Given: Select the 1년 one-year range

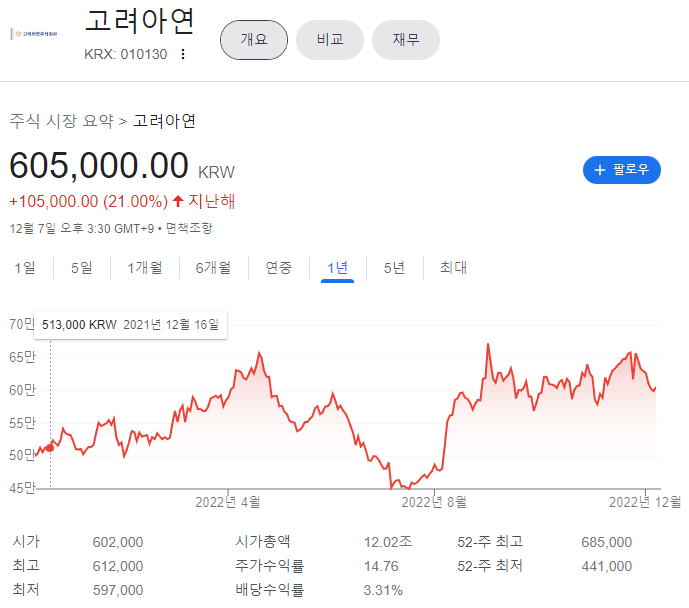Looking at the screenshot, I should coord(337,268).
